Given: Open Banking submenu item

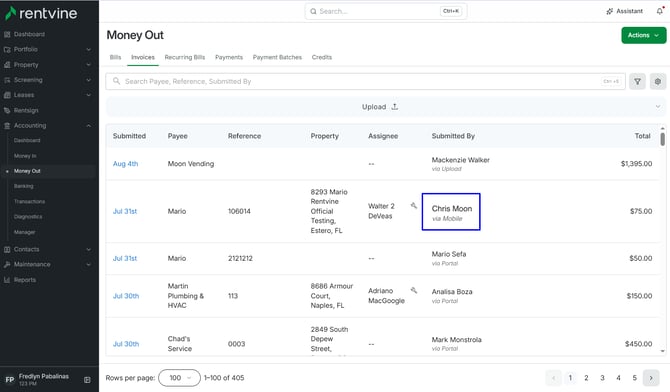Looking at the screenshot, I should pos(24,186).
